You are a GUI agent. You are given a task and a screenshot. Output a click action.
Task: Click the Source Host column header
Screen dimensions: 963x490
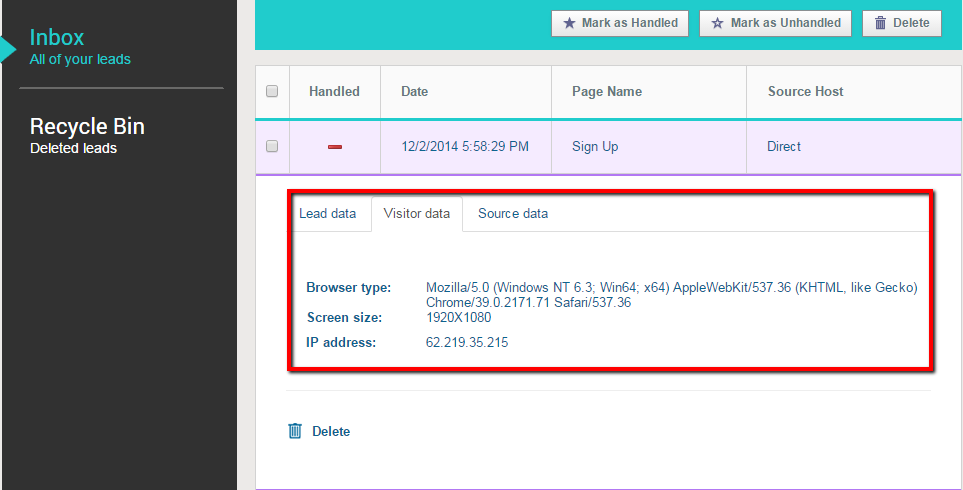tap(805, 92)
